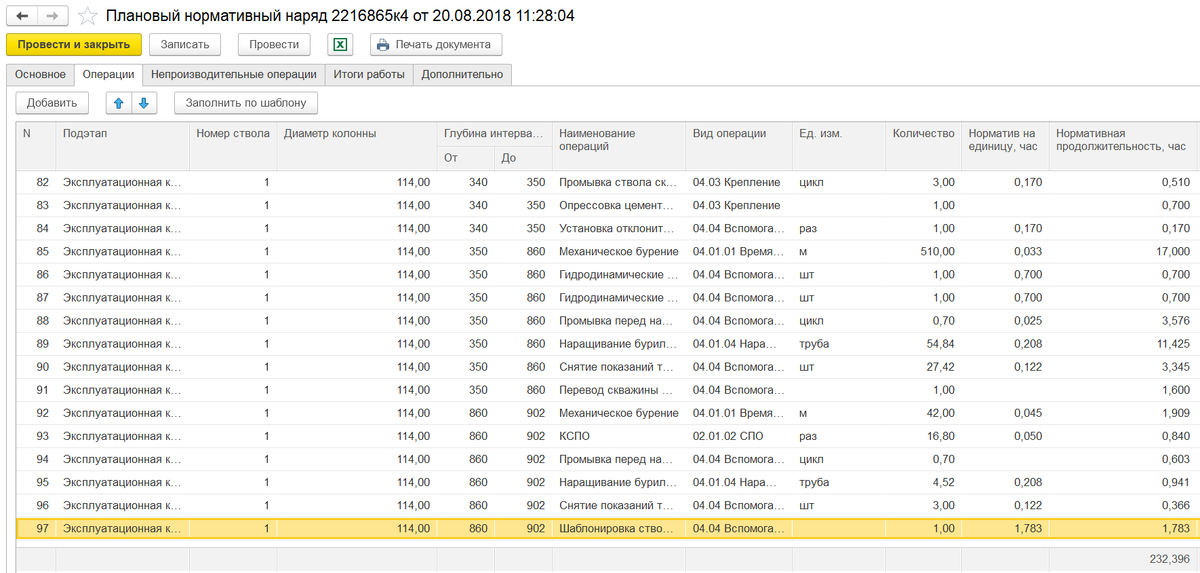Click 'Снятие показаний т...' in row 90
This screenshot has width=1200, height=573.
[619, 366]
